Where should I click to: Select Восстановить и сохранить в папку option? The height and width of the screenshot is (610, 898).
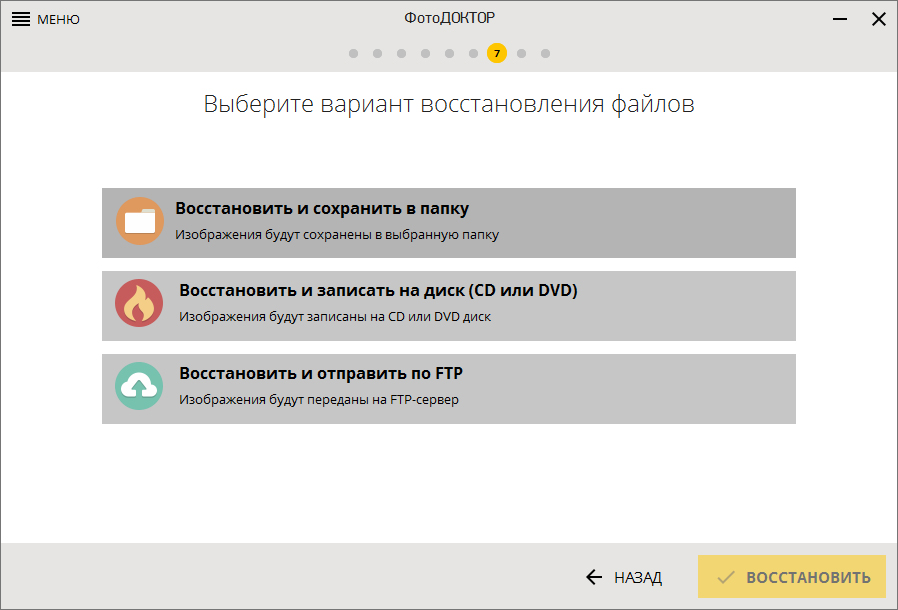pos(449,223)
